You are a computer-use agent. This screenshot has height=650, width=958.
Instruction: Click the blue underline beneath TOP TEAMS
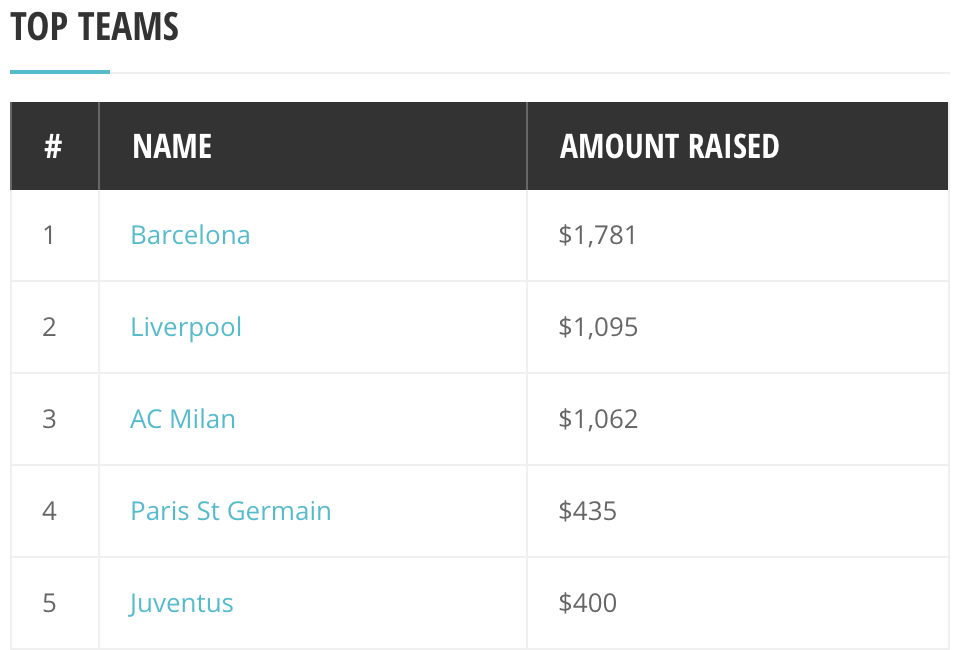(x=60, y=72)
